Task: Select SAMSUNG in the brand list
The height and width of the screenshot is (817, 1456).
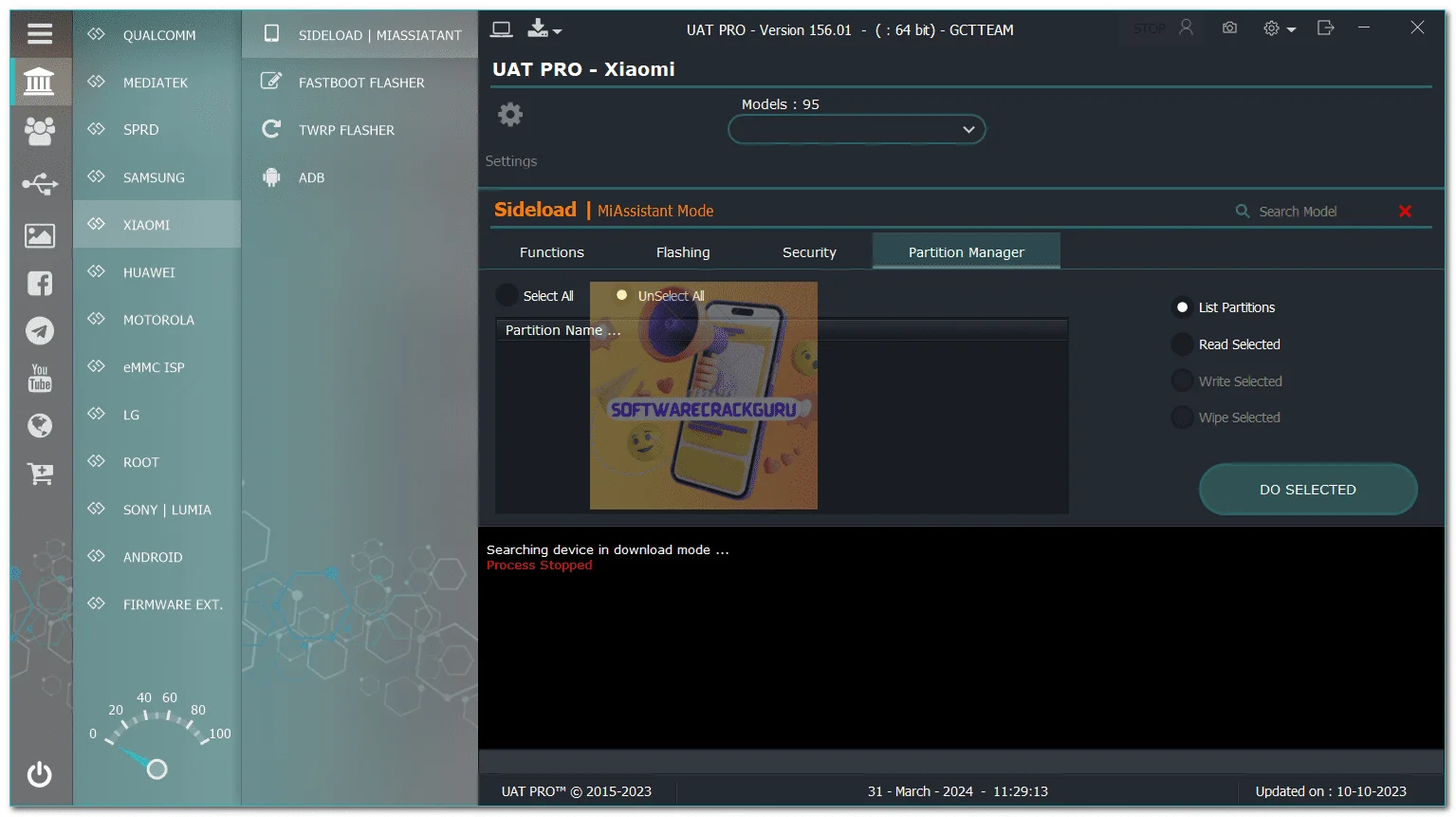Action: coord(157,177)
